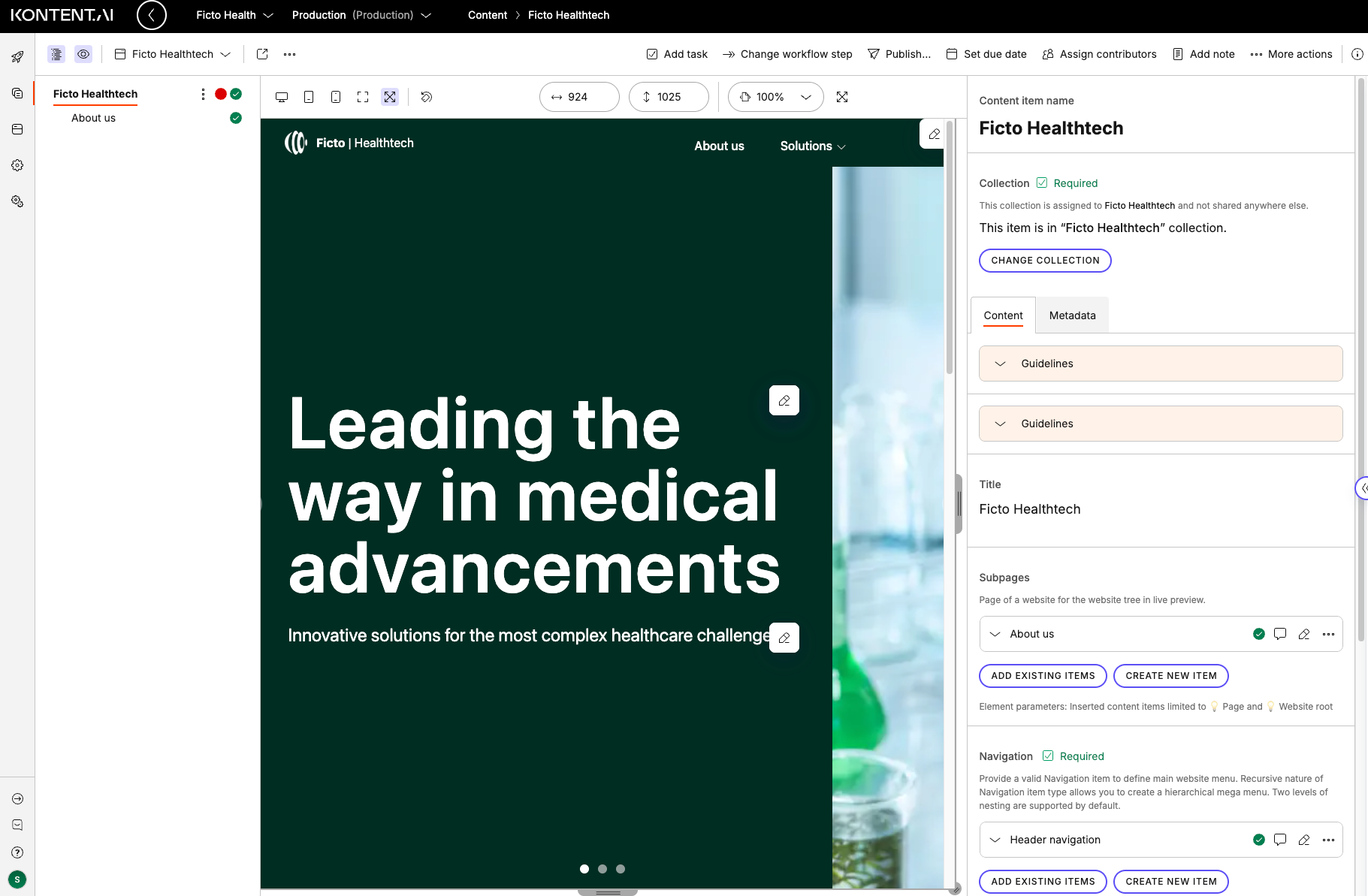
Task: Switch to the Metadata tab
Action: (x=1072, y=315)
